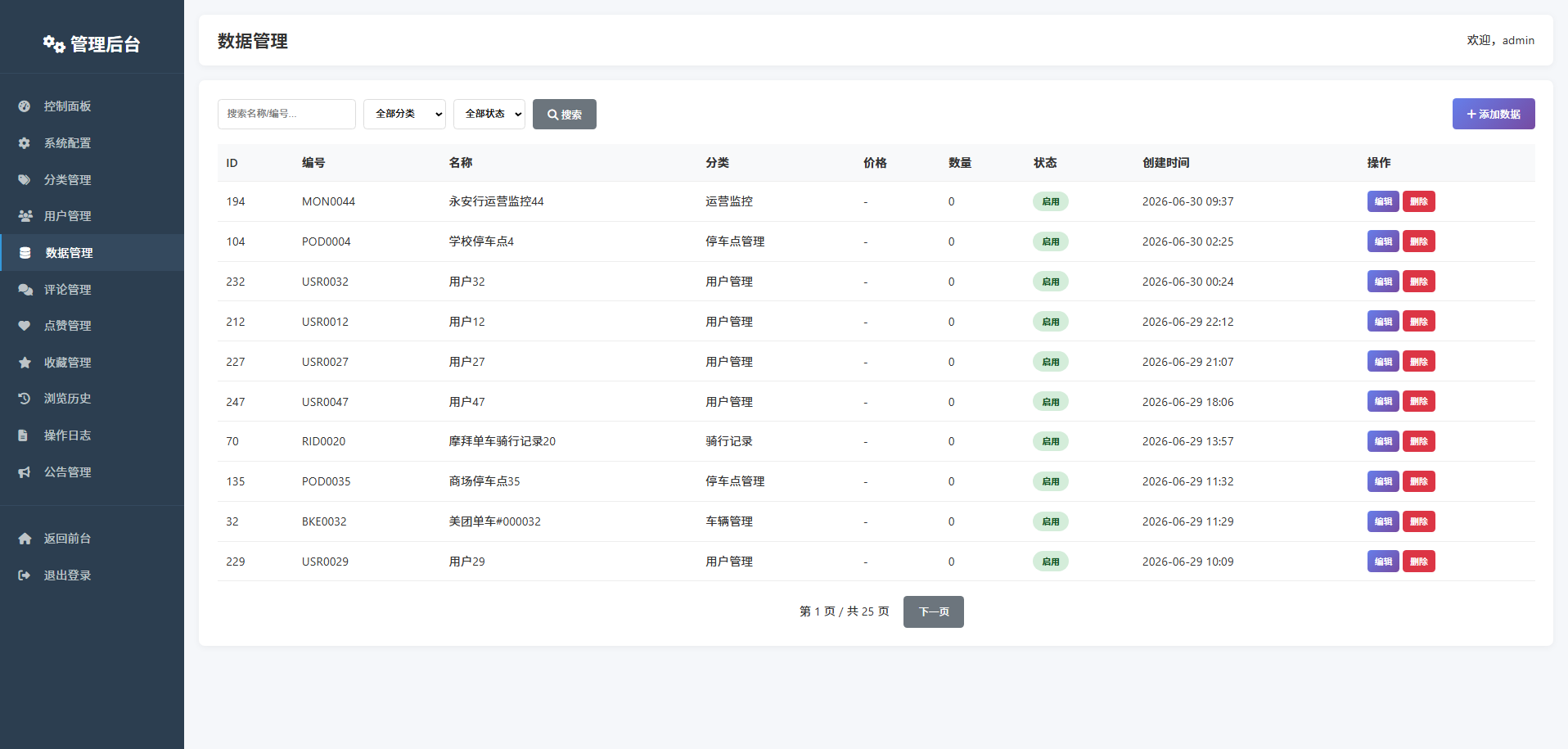
Task: Delete row USR0047 用户47
Action: pyautogui.click(x=1419, y=402)
